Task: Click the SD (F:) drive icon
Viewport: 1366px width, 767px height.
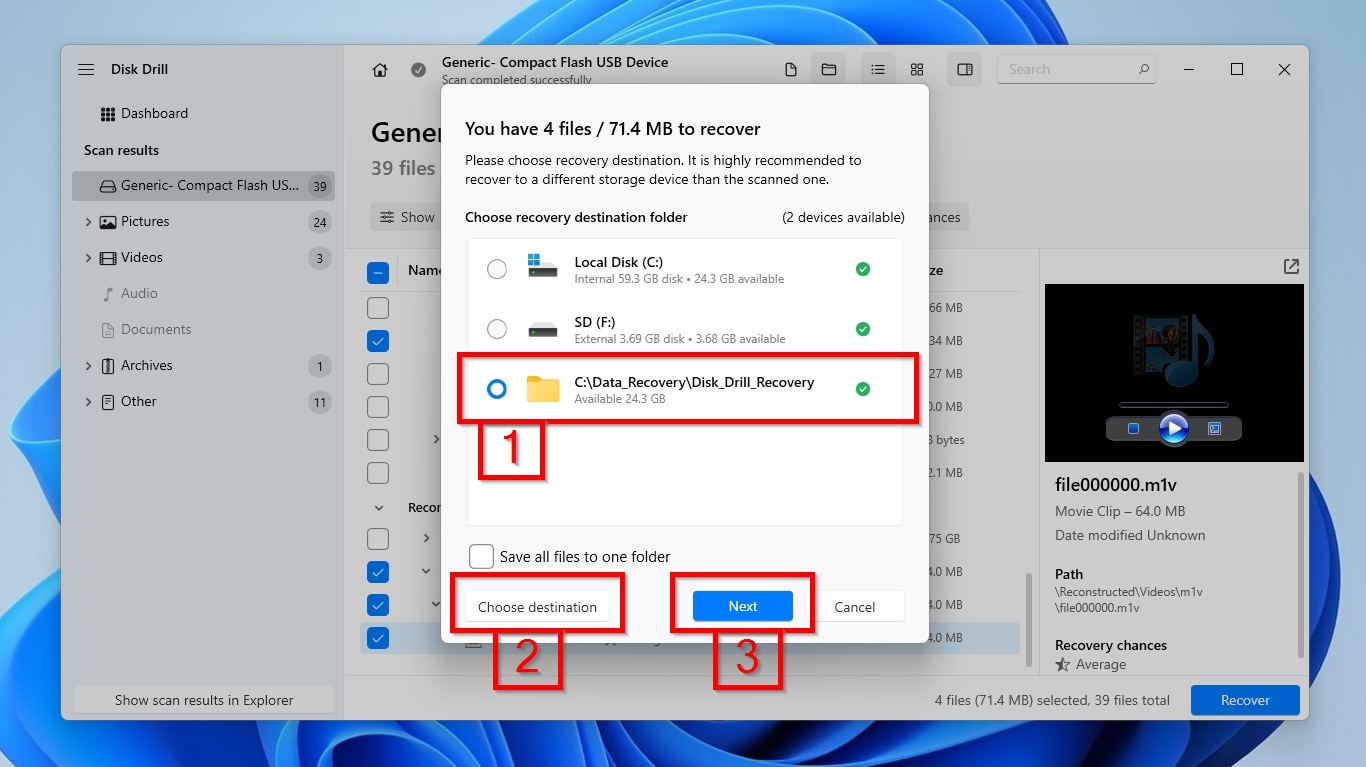Action: pos(542,329)
